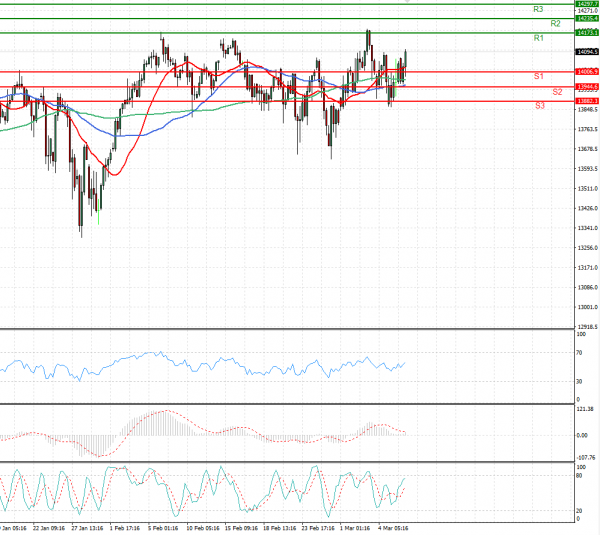Image resolution: width=600 pixels, height=535 pixels.
Task: Click the R1 resistance label
Action: 538,38
